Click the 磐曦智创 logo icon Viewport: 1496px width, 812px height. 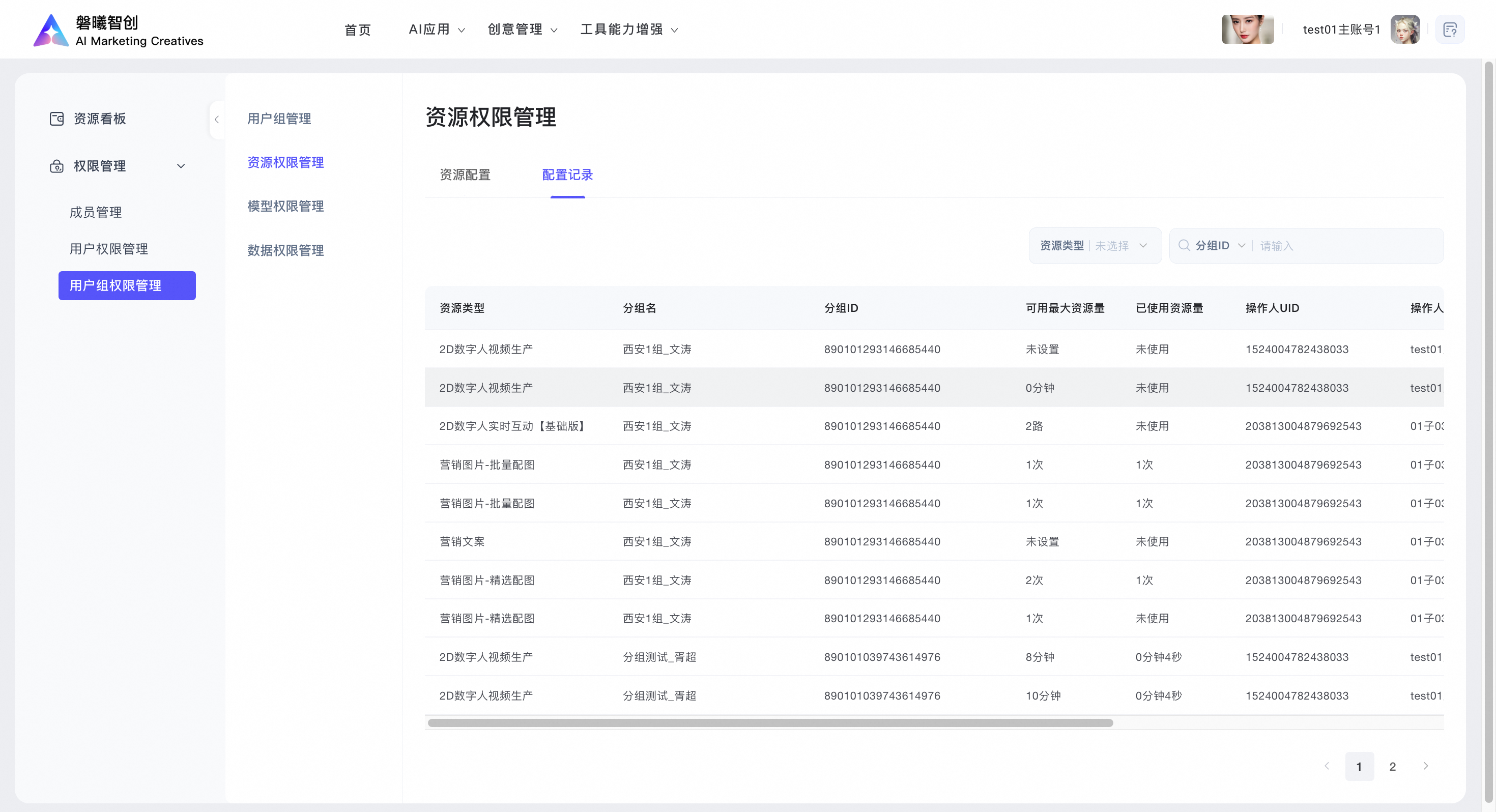[x=51, y=30]
